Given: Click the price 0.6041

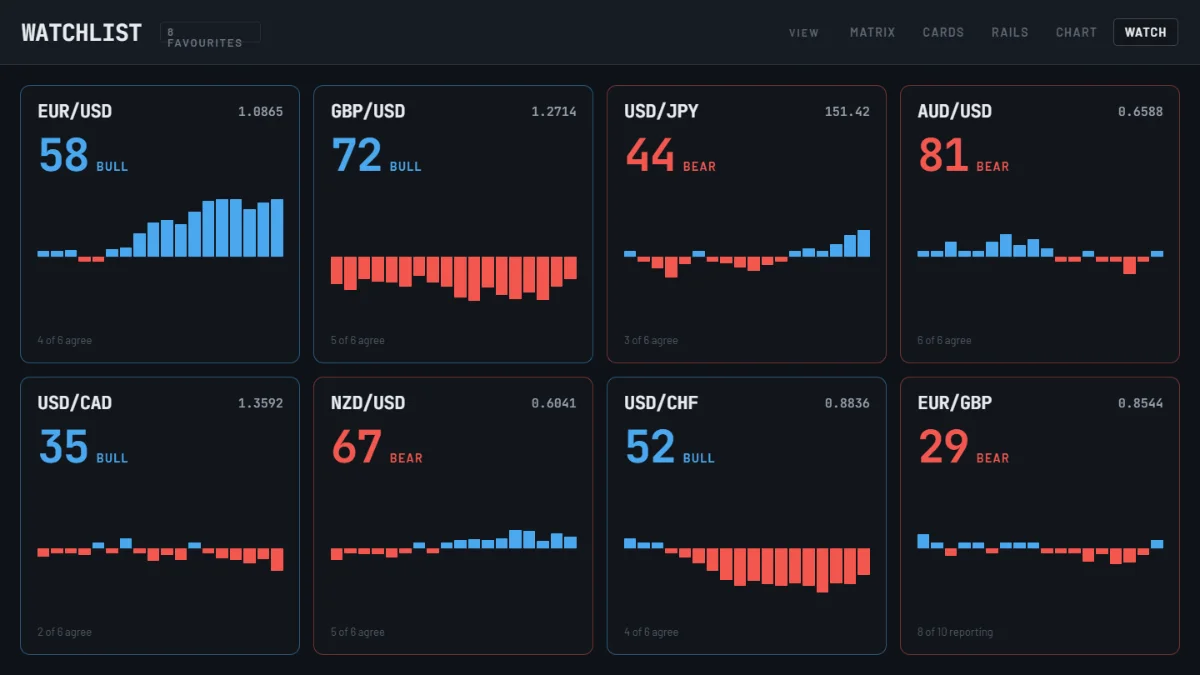Looking at the screenshot, I should (x=554, y=404).
